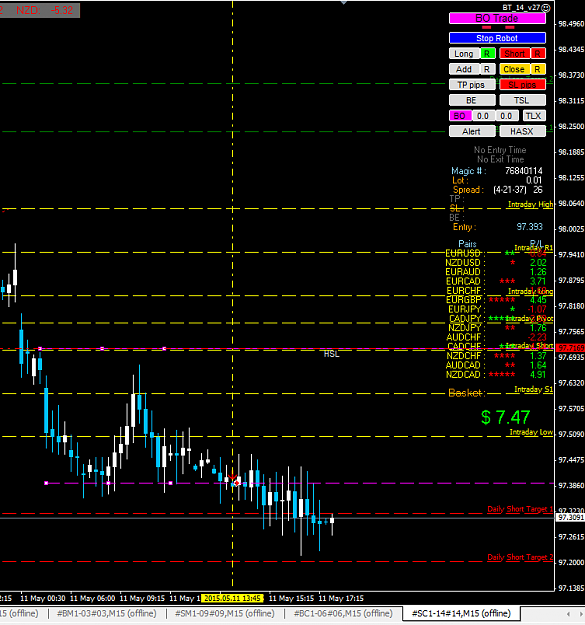Select the 0.0 field next to BO
Image resolution: width=585 pixels, height=625 pixels.
pos(483,116)
